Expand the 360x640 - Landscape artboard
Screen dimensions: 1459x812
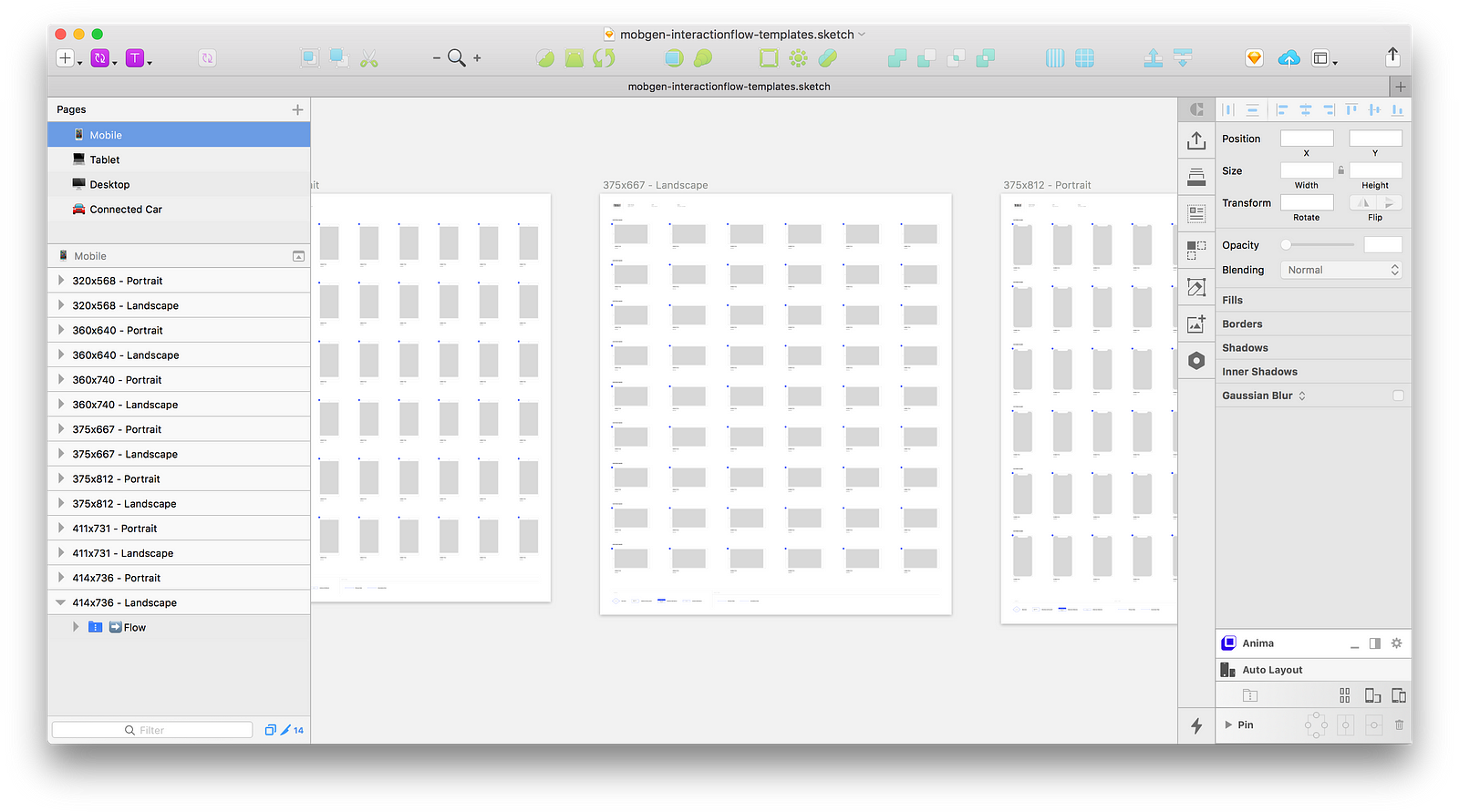(61, 355)
